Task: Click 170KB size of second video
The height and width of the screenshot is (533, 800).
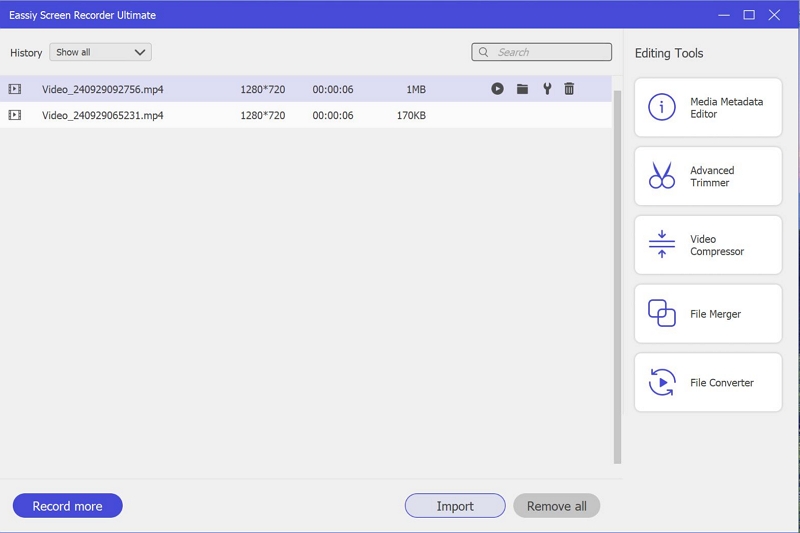Action: click(x=411, y=115)
